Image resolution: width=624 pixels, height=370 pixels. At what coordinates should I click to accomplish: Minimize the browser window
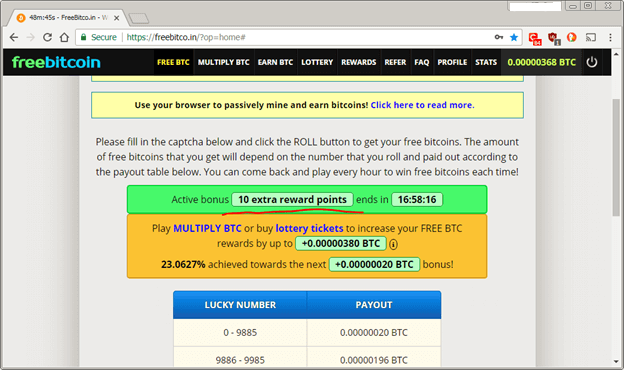[x=573, y=6]
